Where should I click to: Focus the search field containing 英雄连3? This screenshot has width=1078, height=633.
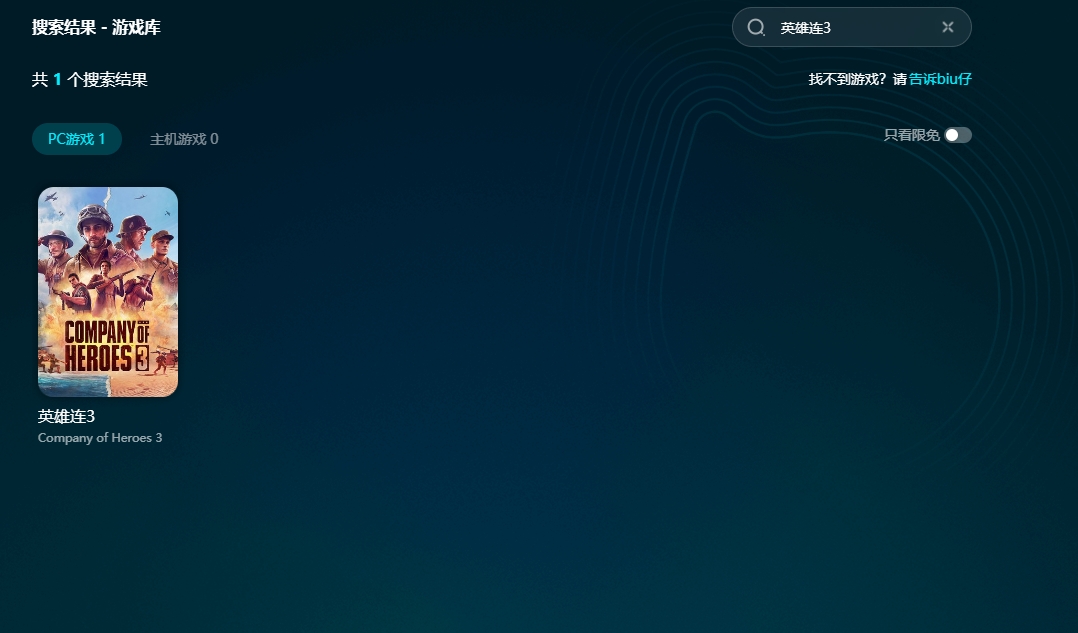851,27
